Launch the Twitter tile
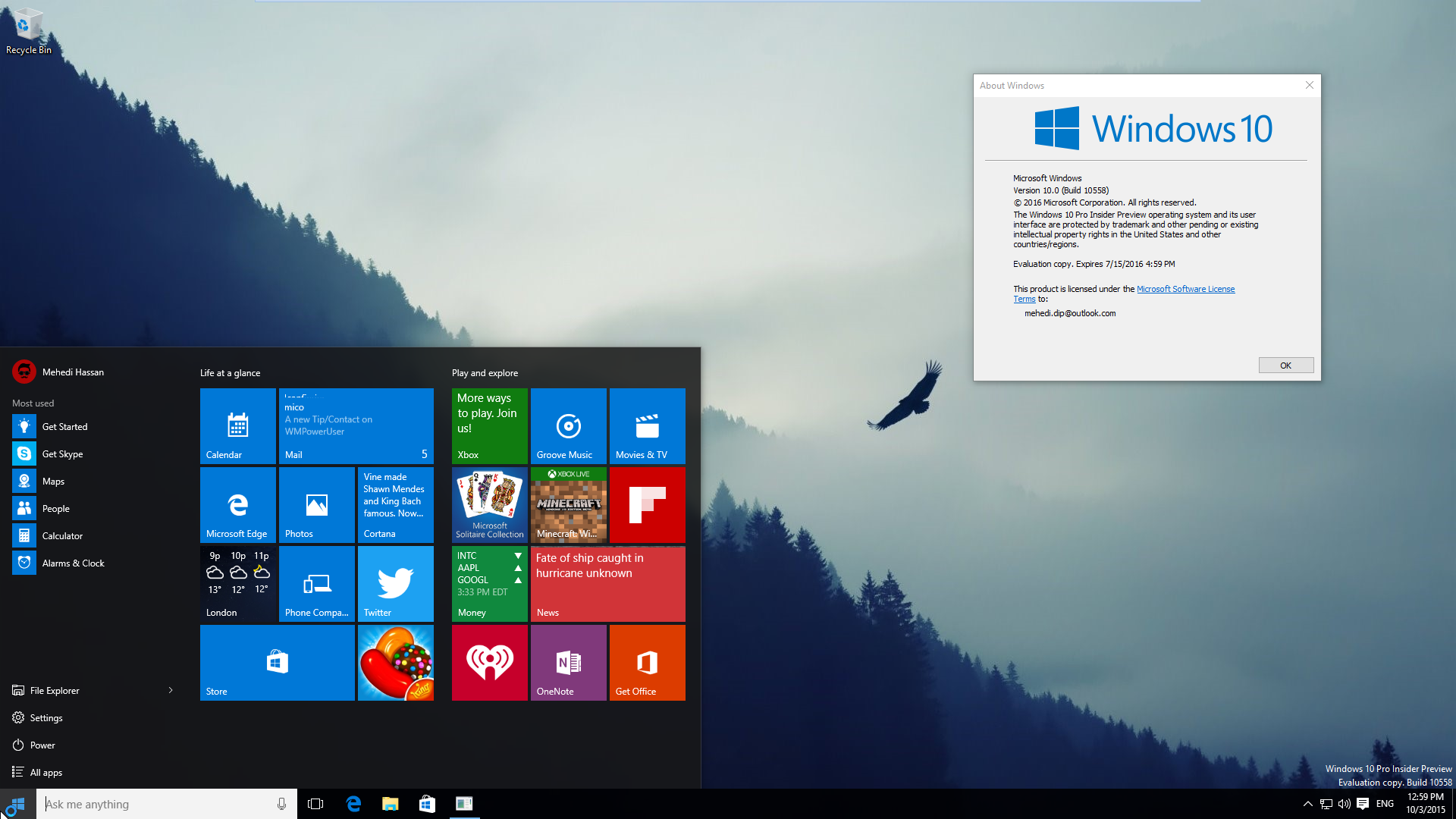Screen dimensions: 1456x819 click(395, 583)
